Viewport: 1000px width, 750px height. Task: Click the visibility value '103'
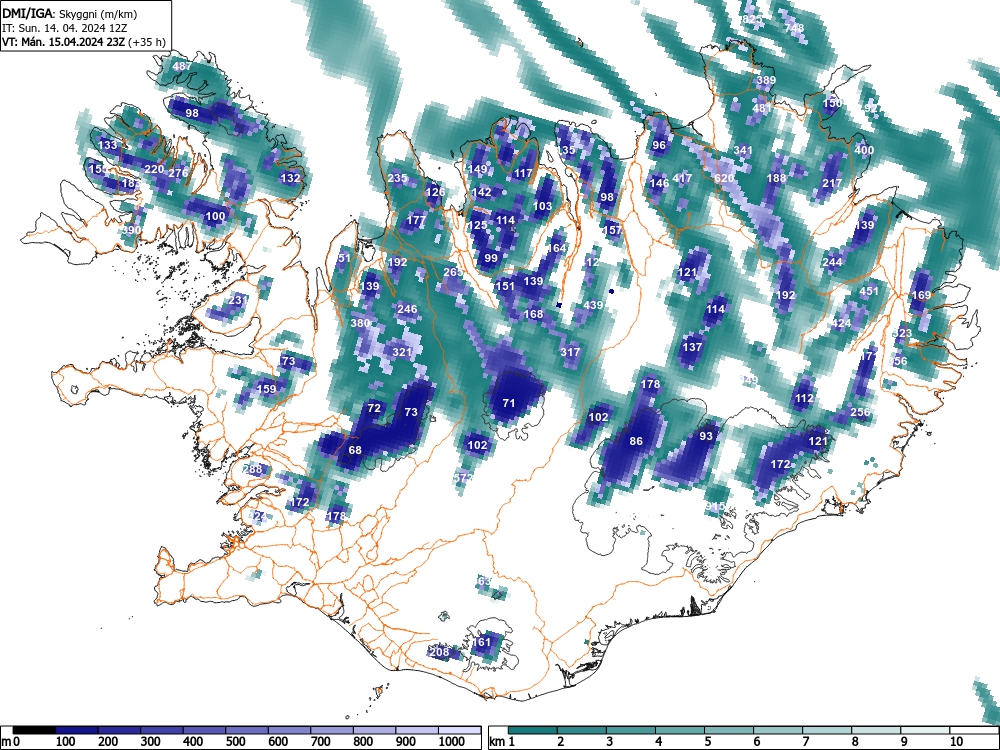[x=542, y=206]
